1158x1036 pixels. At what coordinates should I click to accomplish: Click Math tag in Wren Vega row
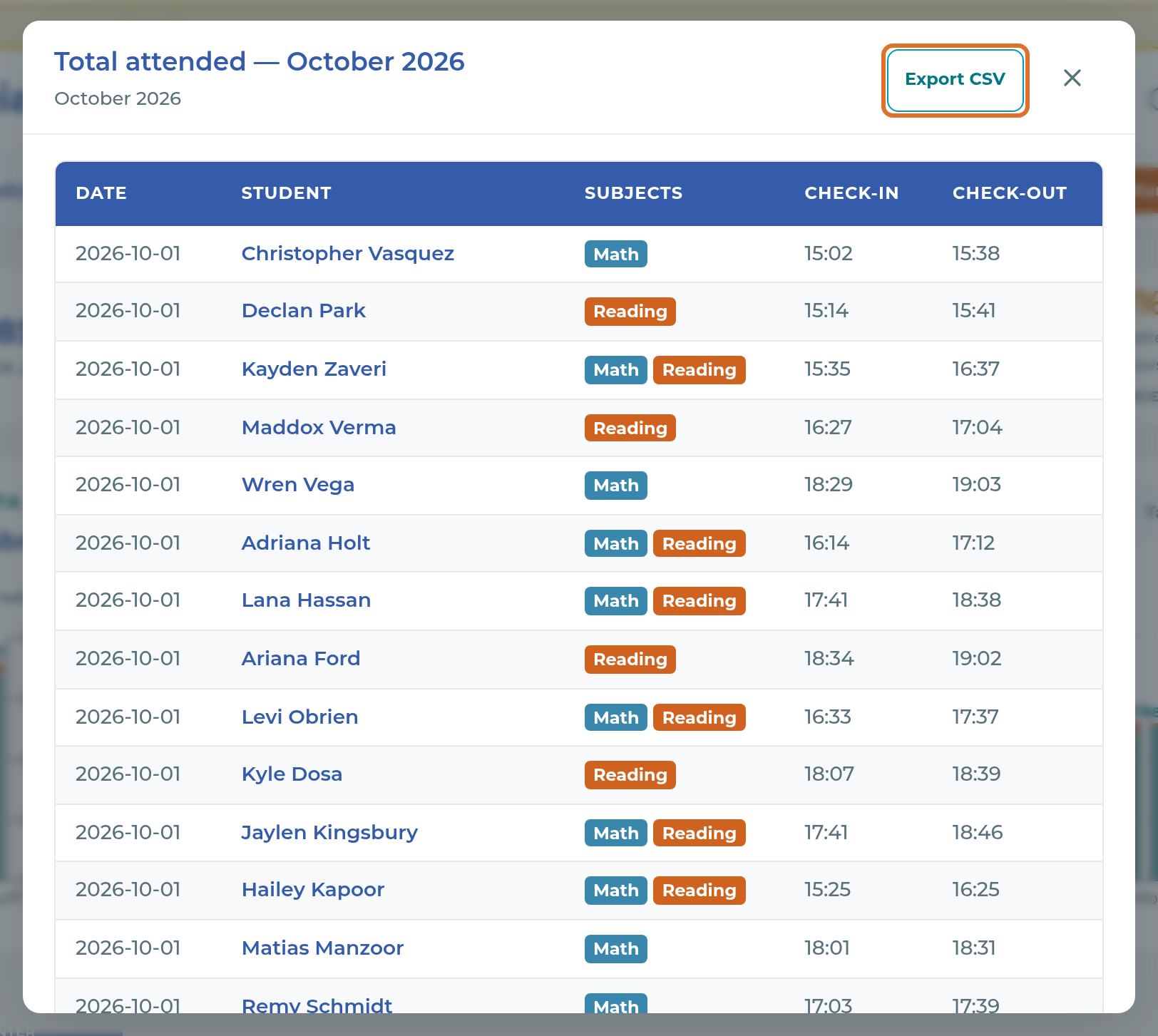(616, 486)
